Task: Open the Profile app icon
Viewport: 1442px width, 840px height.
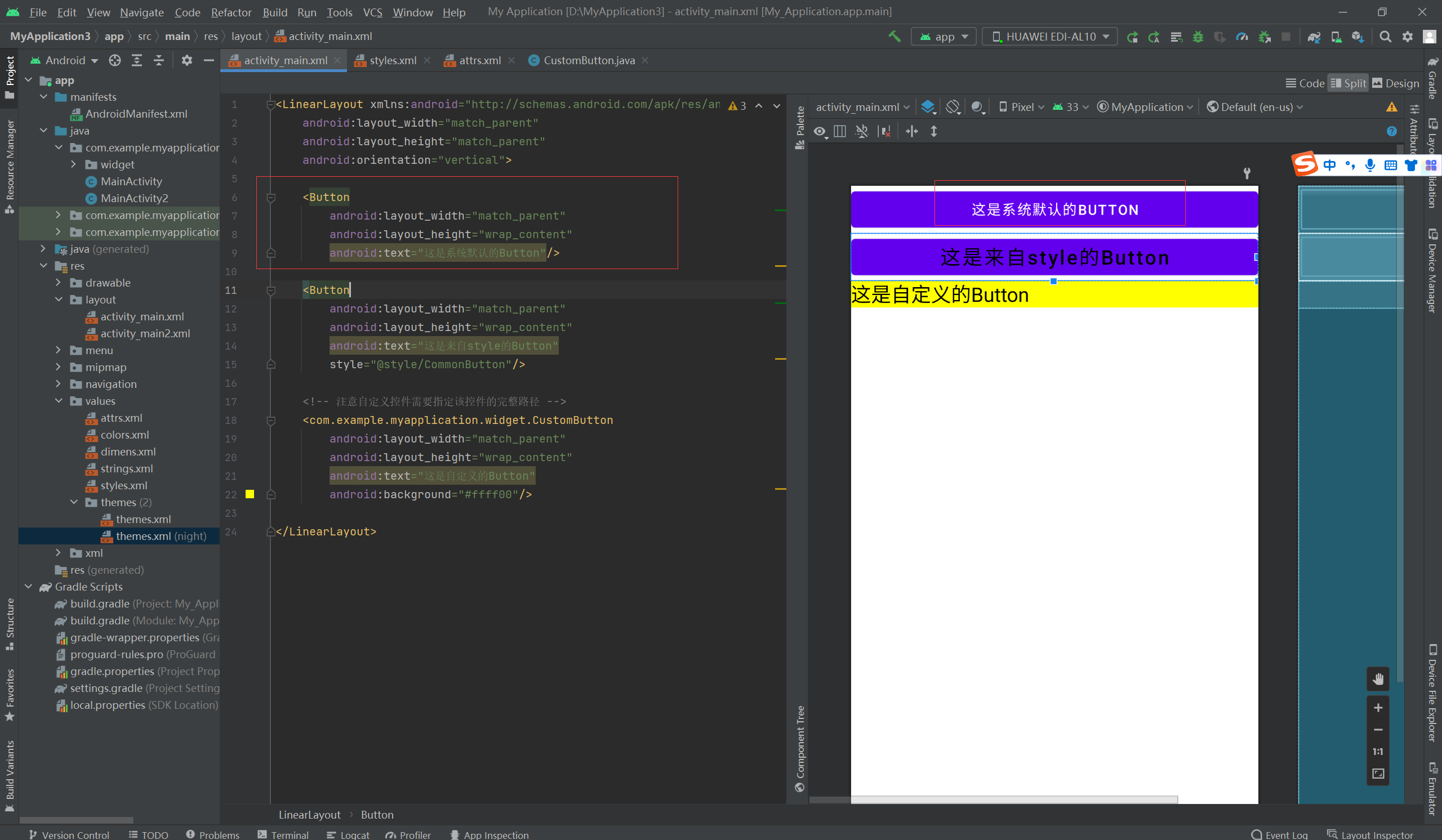Action: (1241, 37)
